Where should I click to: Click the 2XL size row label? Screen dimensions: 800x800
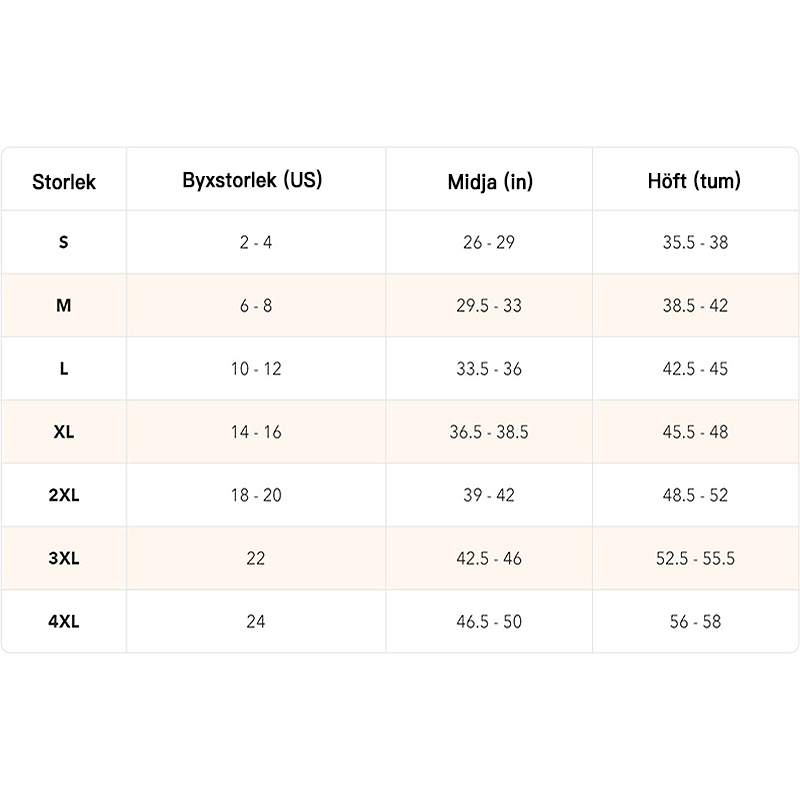64,495
